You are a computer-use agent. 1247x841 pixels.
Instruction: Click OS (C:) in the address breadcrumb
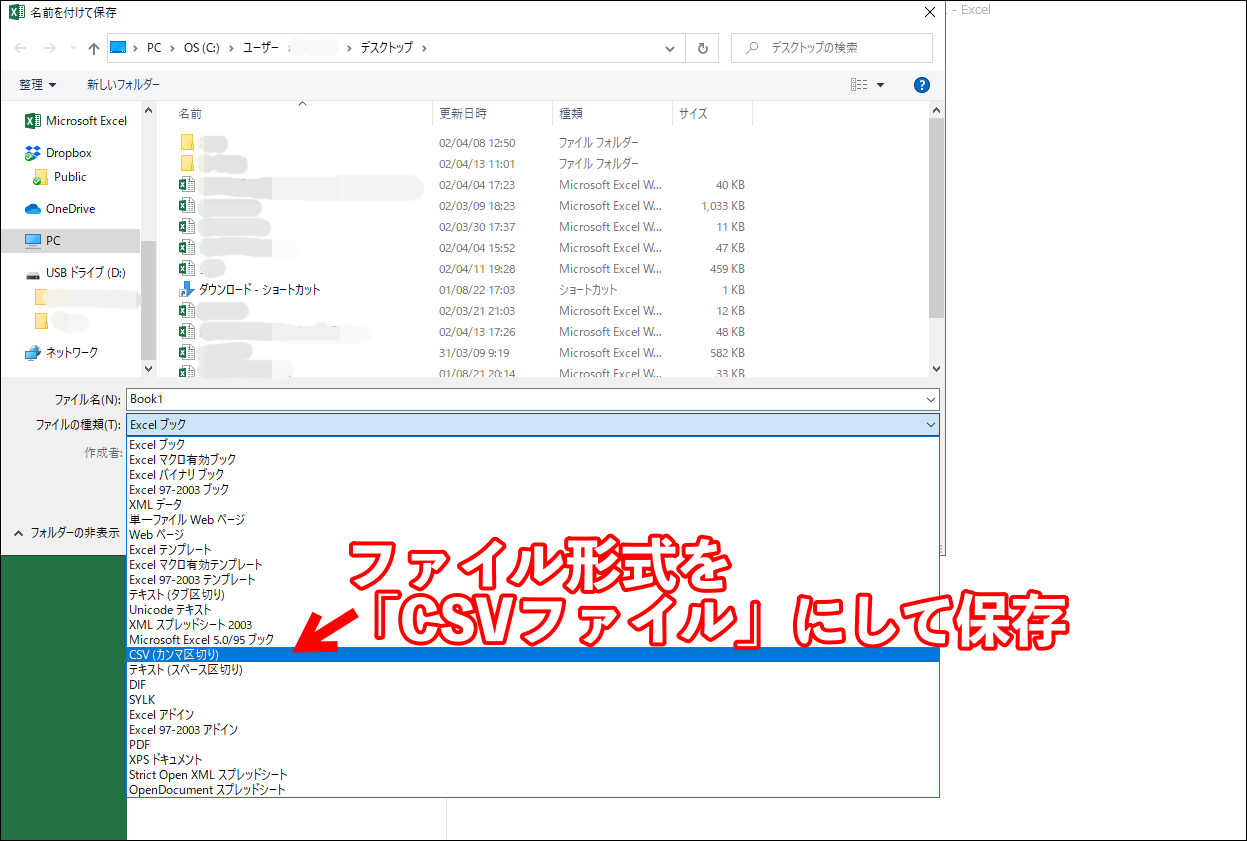point(201,48)
